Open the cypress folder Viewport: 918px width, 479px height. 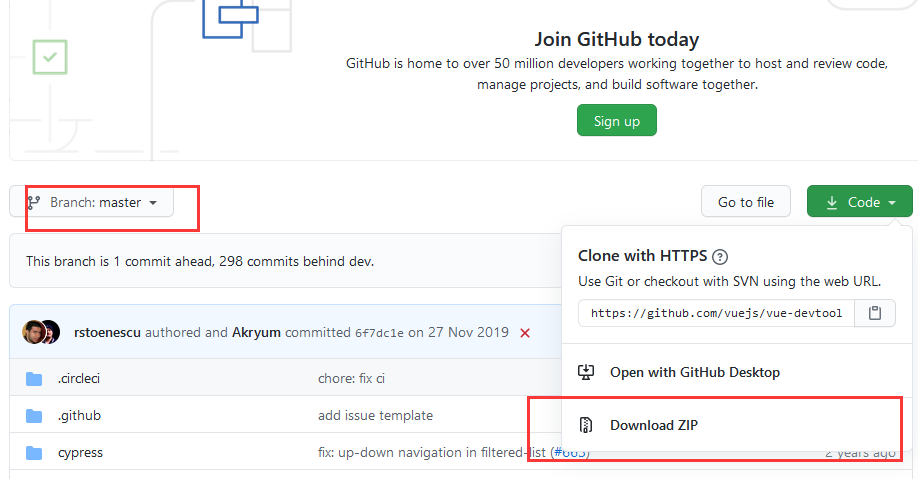click(80, 453)
